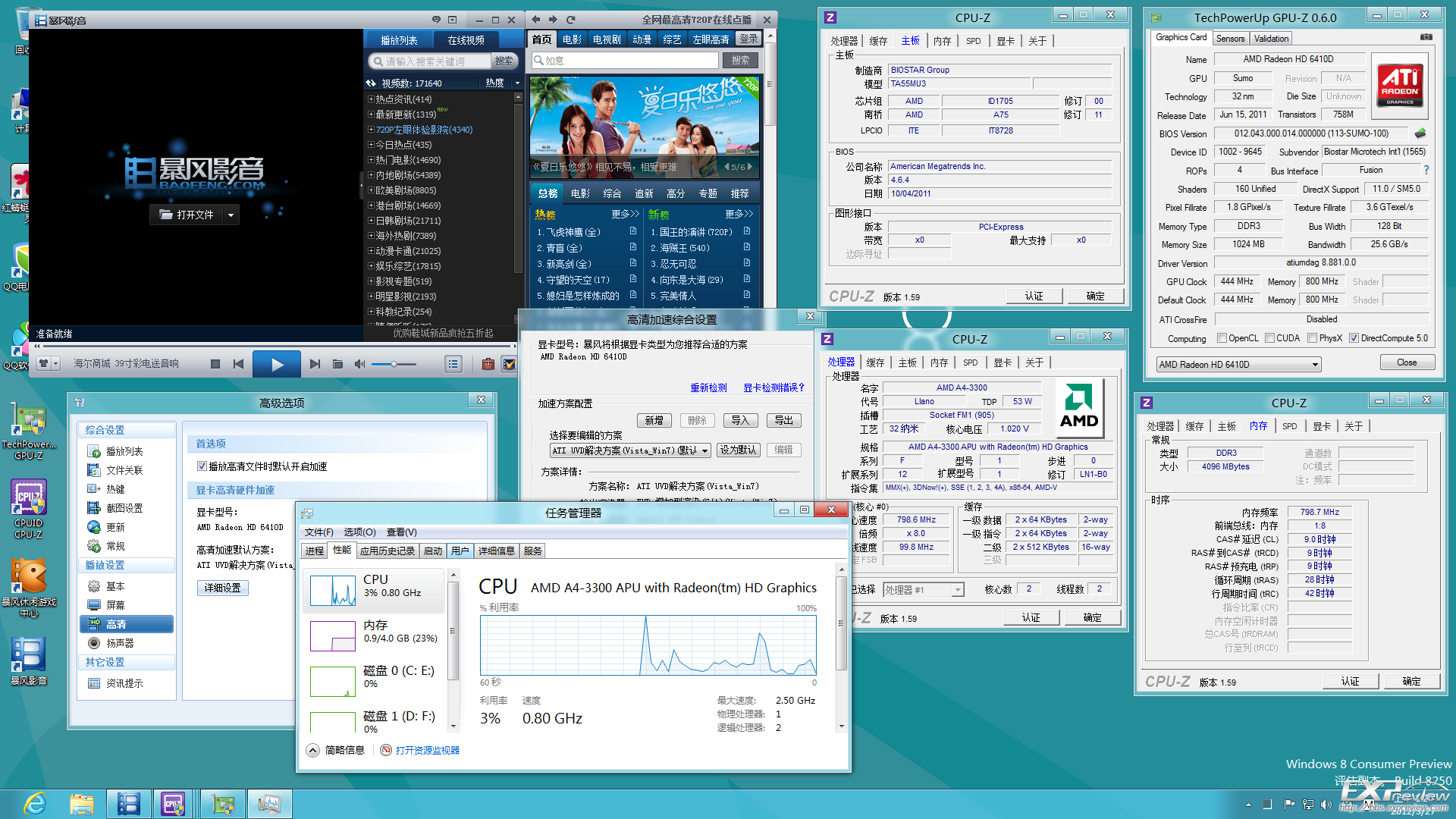The width and height of the screenshot is (1456, 819).
Task: Refresh the online video browser page
Action: click(571, 20)
